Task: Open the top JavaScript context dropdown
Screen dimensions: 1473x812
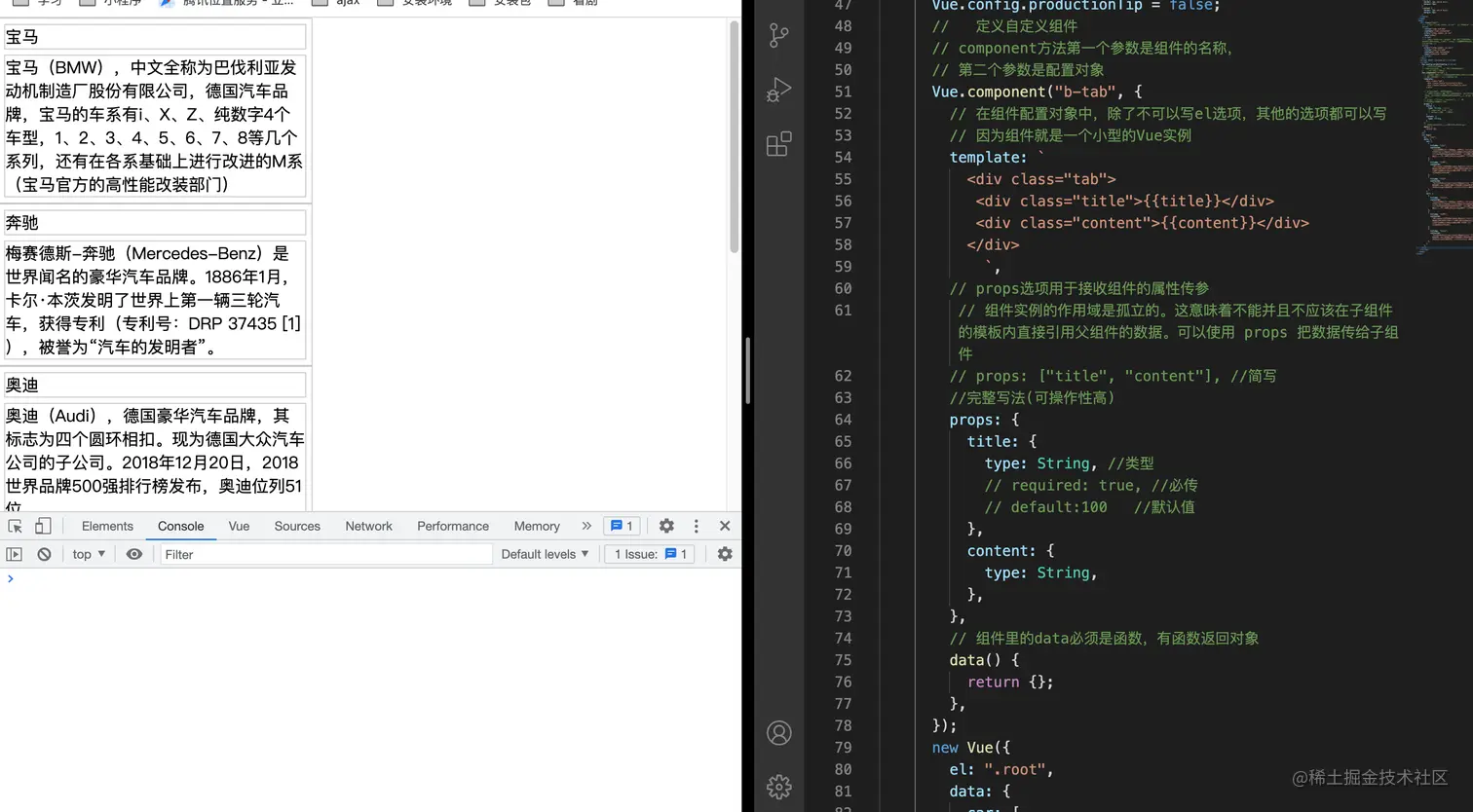Action: pos(89,554)
